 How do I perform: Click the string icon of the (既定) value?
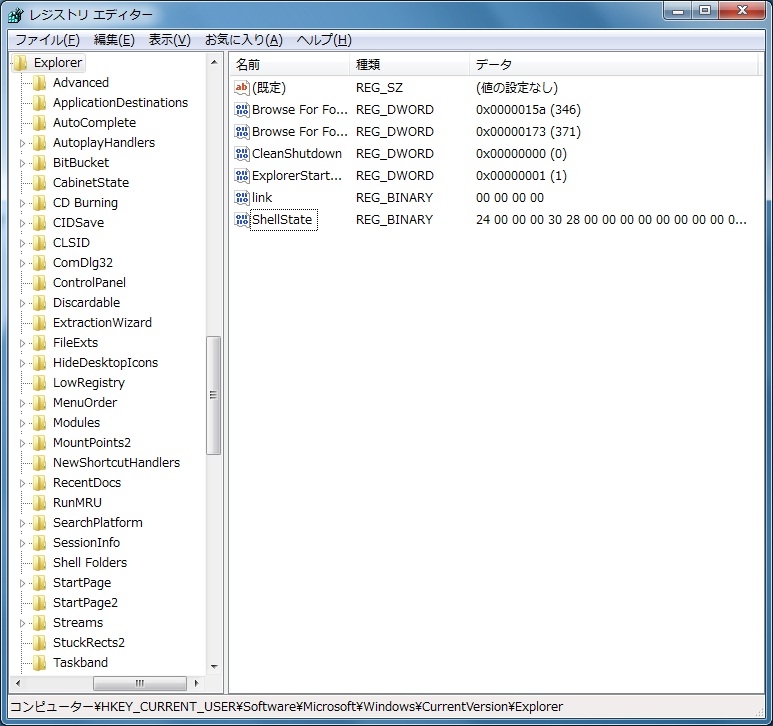pyautogui.click(x=242, y=88)
